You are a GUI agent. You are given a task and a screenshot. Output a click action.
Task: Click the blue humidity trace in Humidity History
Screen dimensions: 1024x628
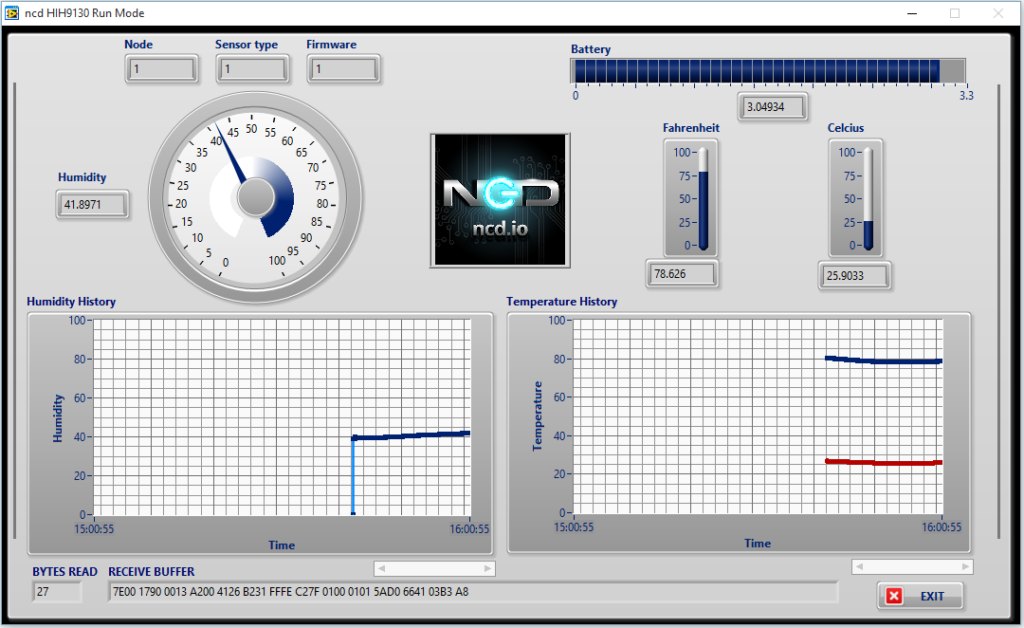[x=411, y=435]
